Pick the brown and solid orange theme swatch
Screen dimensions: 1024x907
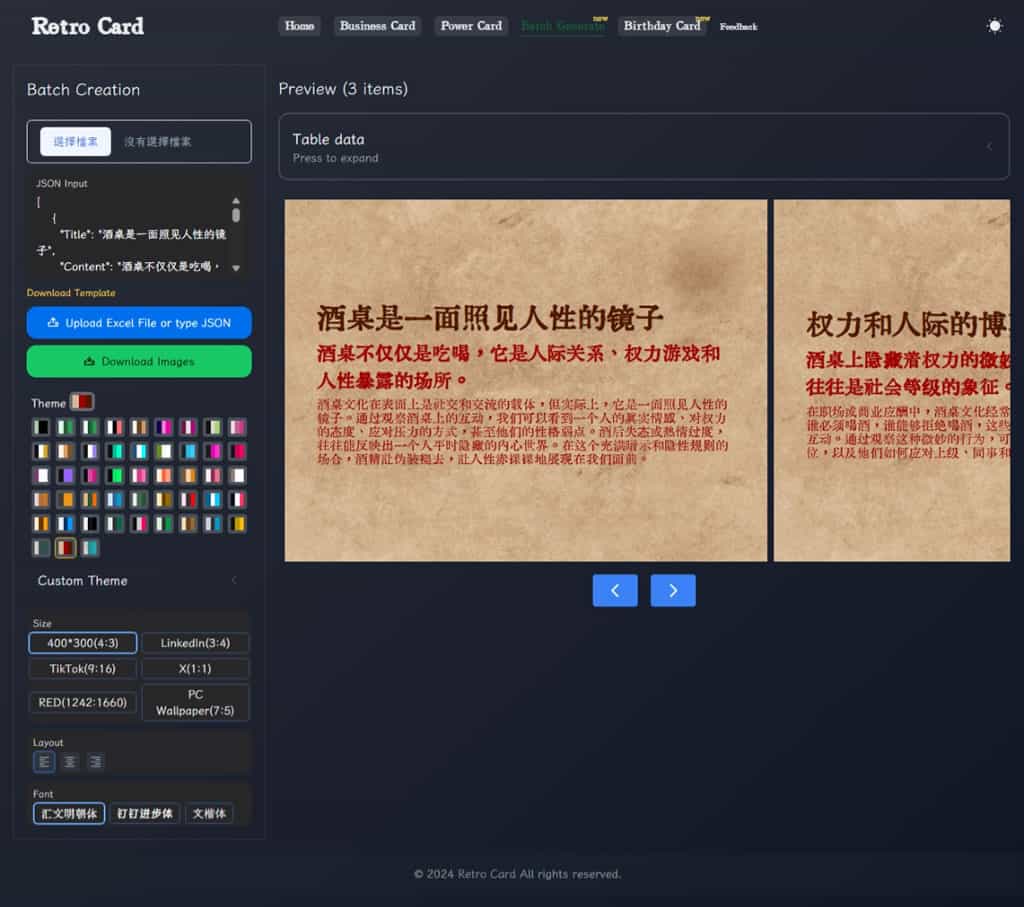[65, 500]
